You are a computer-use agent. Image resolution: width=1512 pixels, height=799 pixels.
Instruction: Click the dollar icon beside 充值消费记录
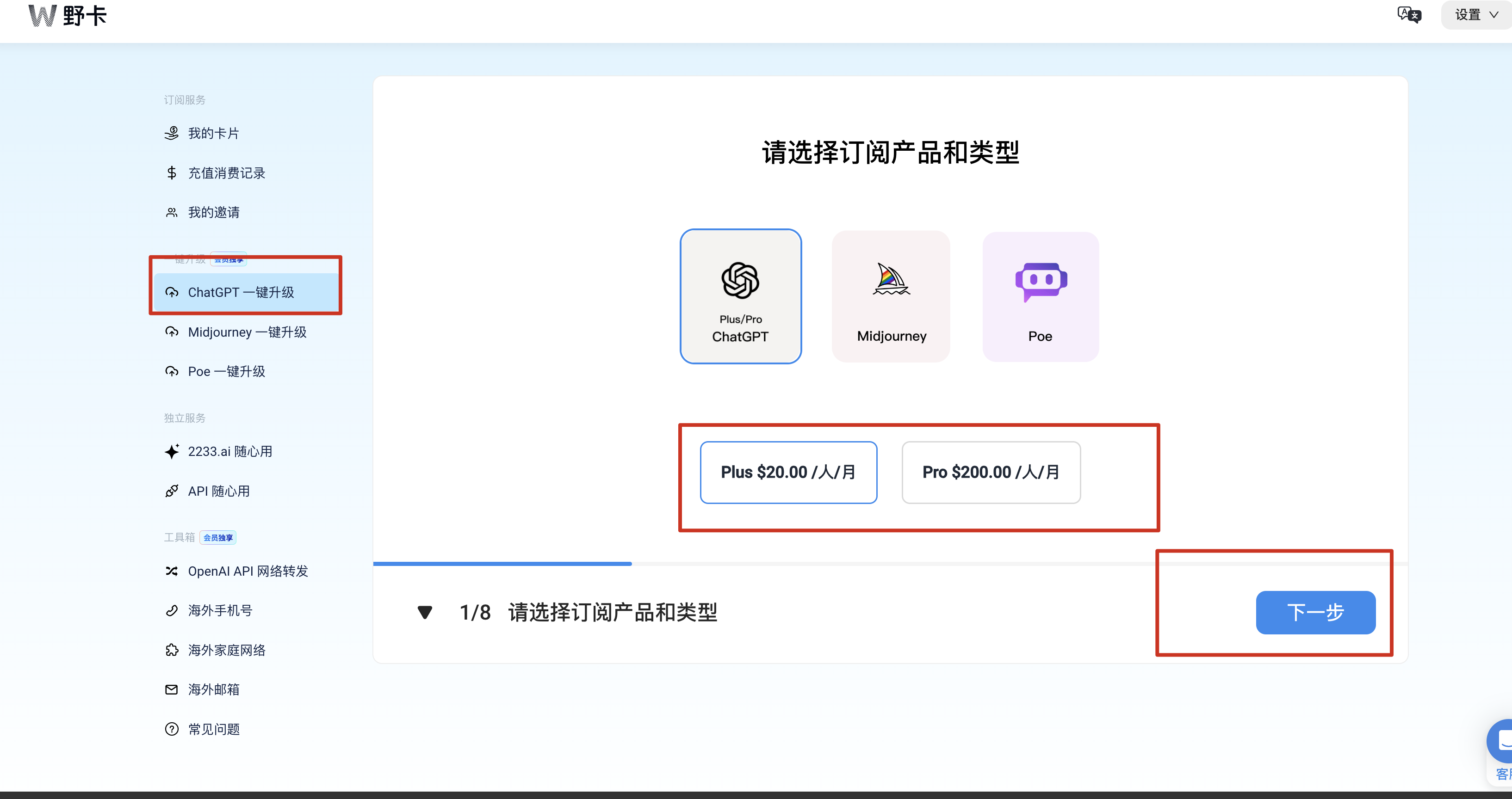tap(171, 172)
